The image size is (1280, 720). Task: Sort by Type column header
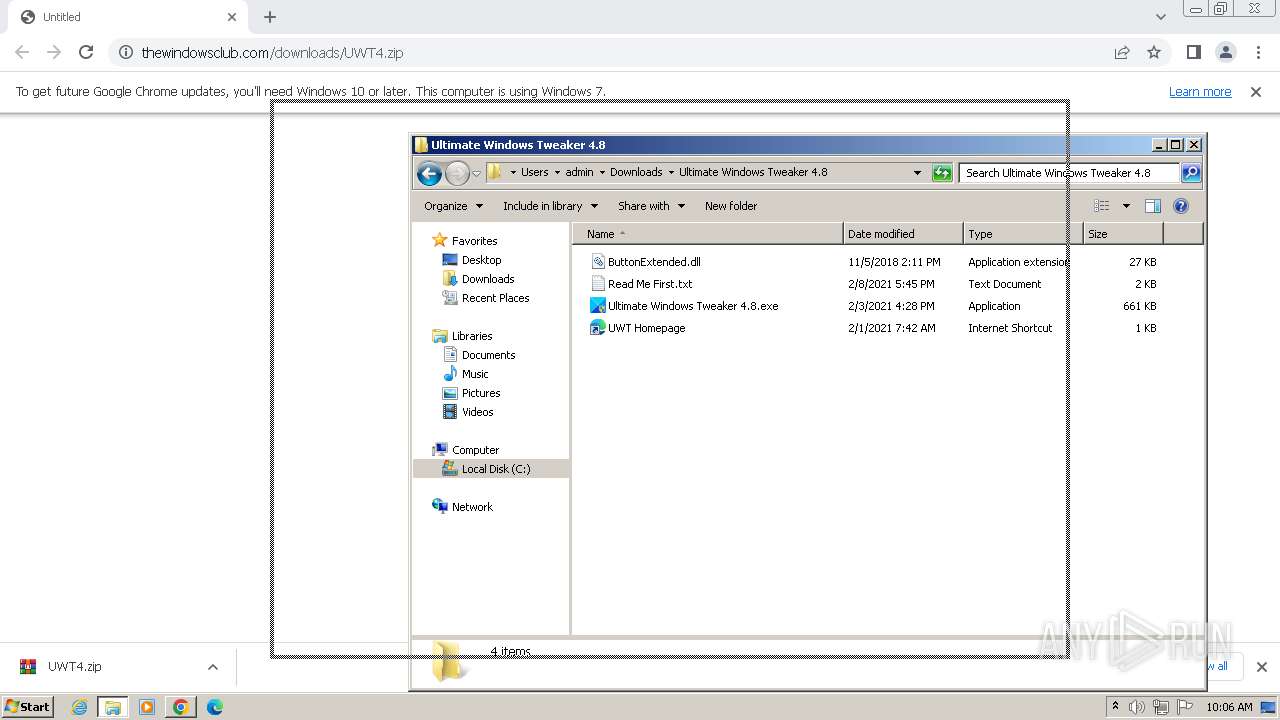[x=1023, y=234]
